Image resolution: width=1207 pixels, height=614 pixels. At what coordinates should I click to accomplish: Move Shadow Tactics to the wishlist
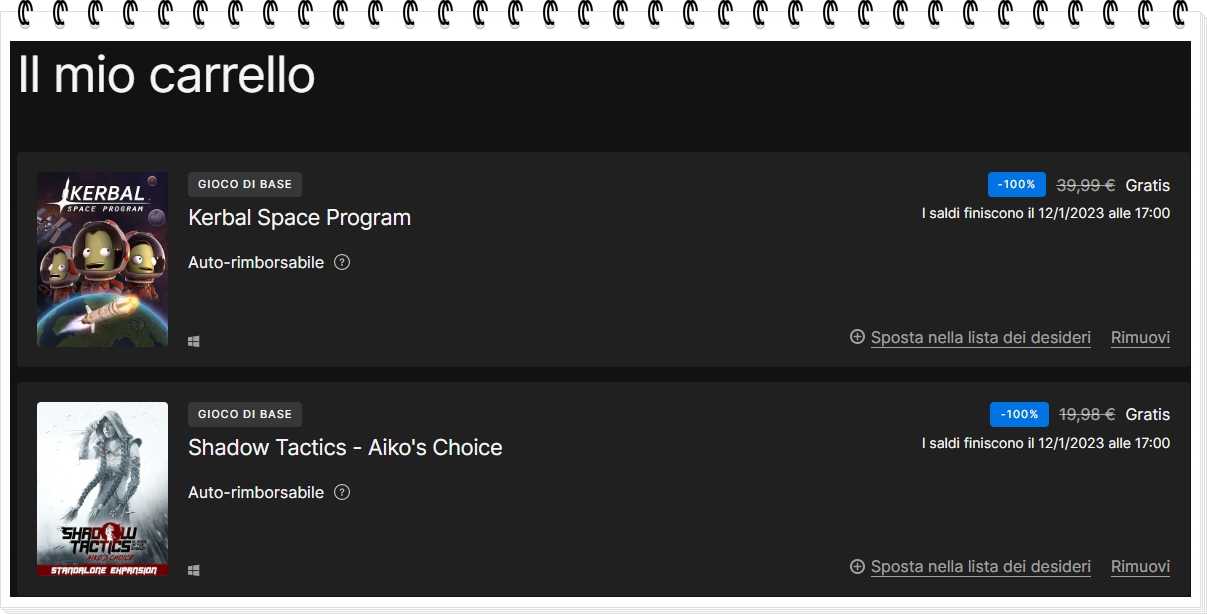coord(980,567)
